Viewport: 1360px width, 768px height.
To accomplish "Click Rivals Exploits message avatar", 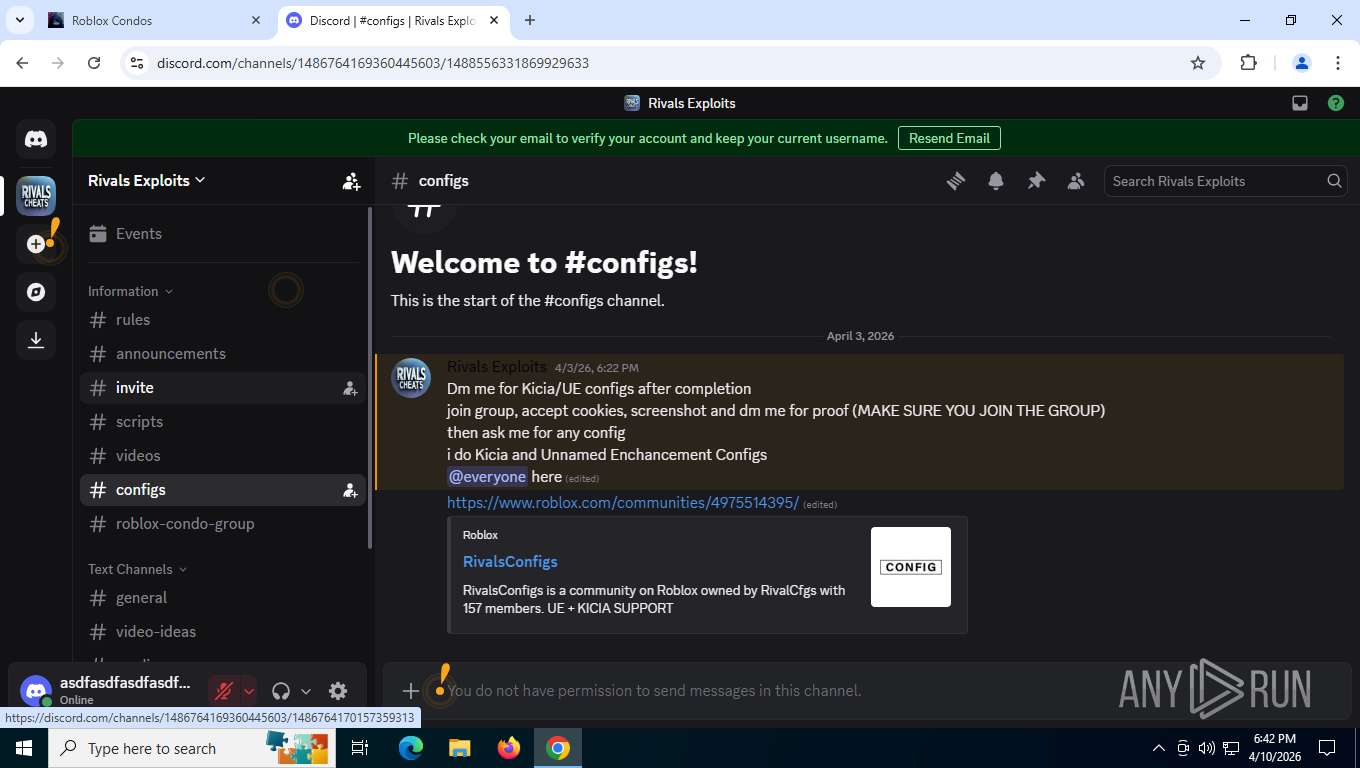I will pyautogui.click(x=411, y=378).
